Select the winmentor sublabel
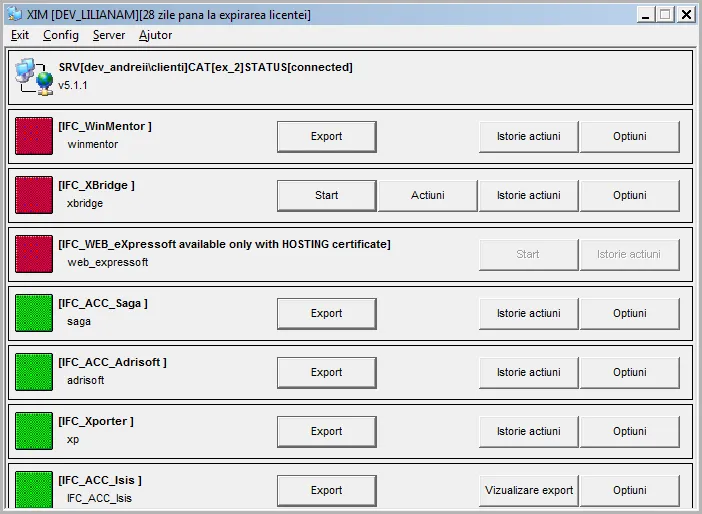Screen dimensions: 702x514 (93, 145)
